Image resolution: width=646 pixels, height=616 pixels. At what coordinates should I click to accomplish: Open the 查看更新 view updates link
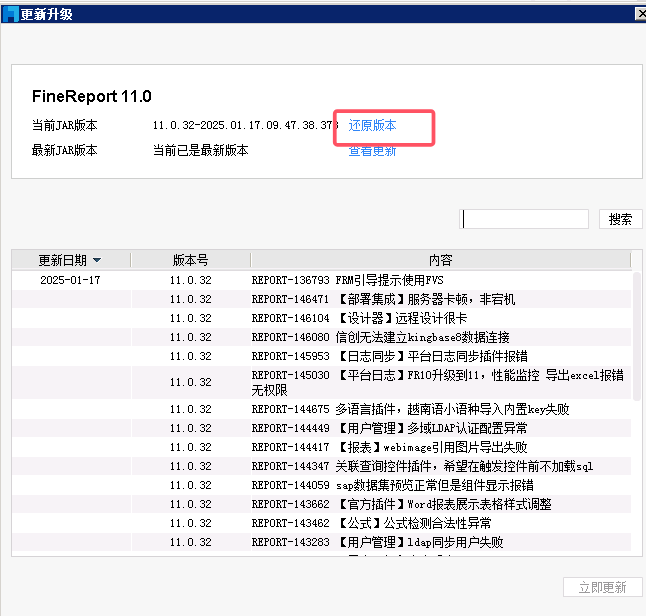click(x=372, y=151)
